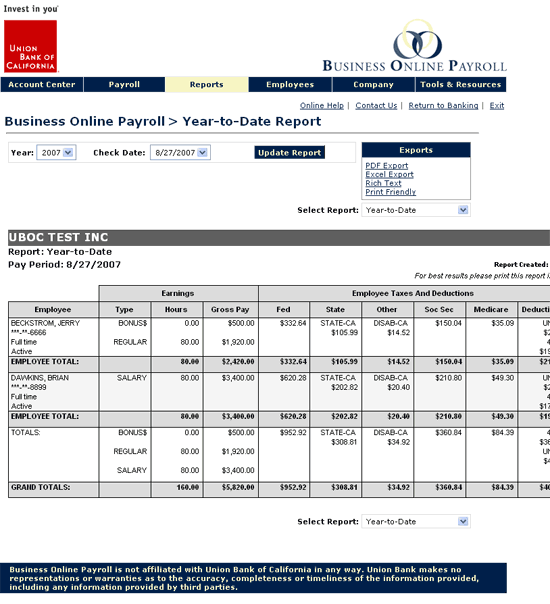Click grand total gross pay $5,820.00
This screenshot has width=550, height=604.
[x=238, y=487]
